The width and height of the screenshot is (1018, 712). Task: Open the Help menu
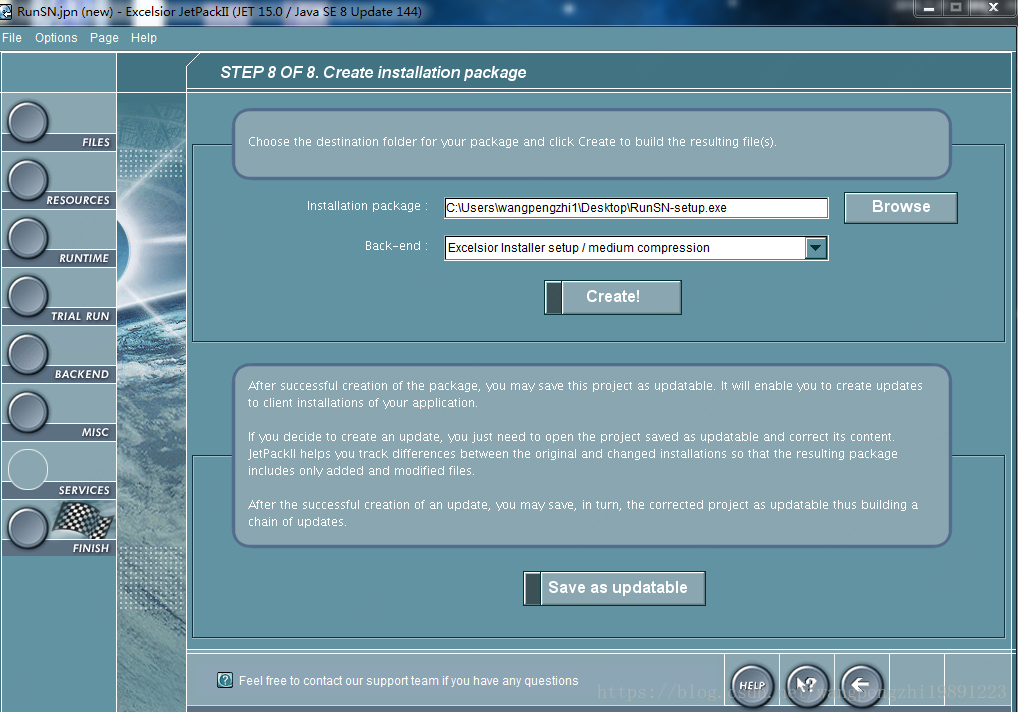click(x=143, y=38)
